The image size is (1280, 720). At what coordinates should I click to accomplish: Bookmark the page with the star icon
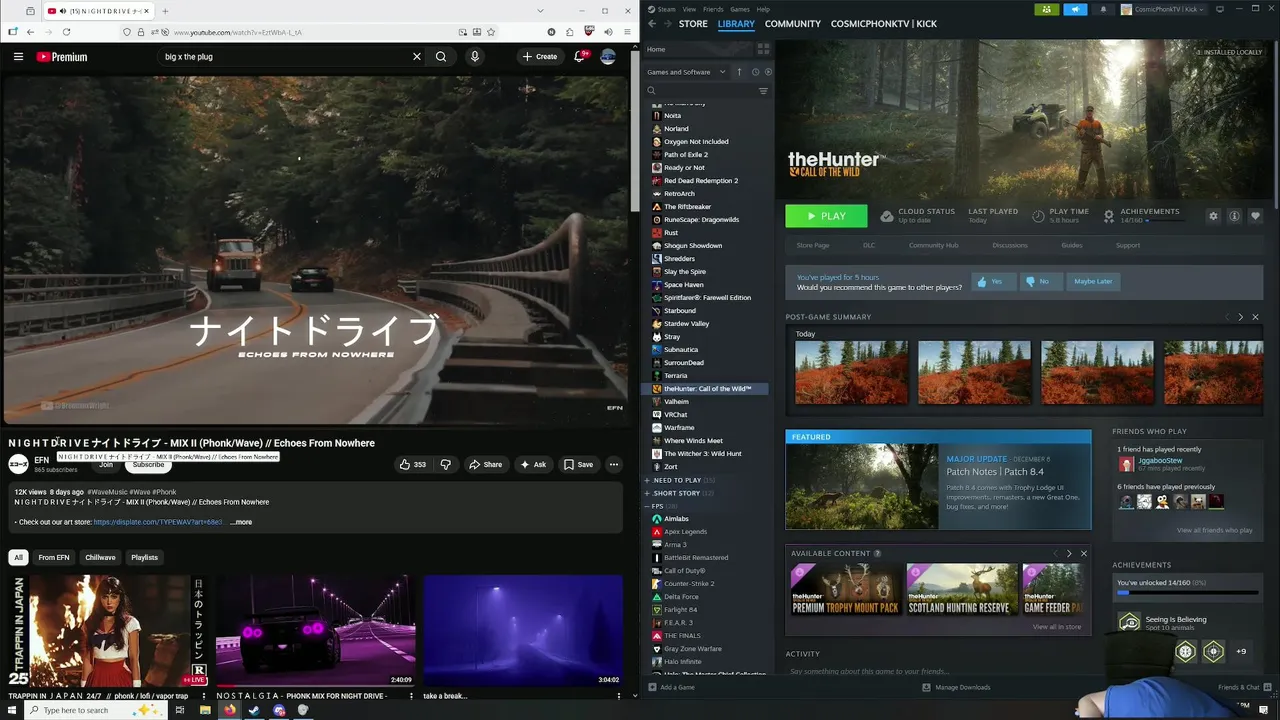pyautogui.click(x=491, y=32)
